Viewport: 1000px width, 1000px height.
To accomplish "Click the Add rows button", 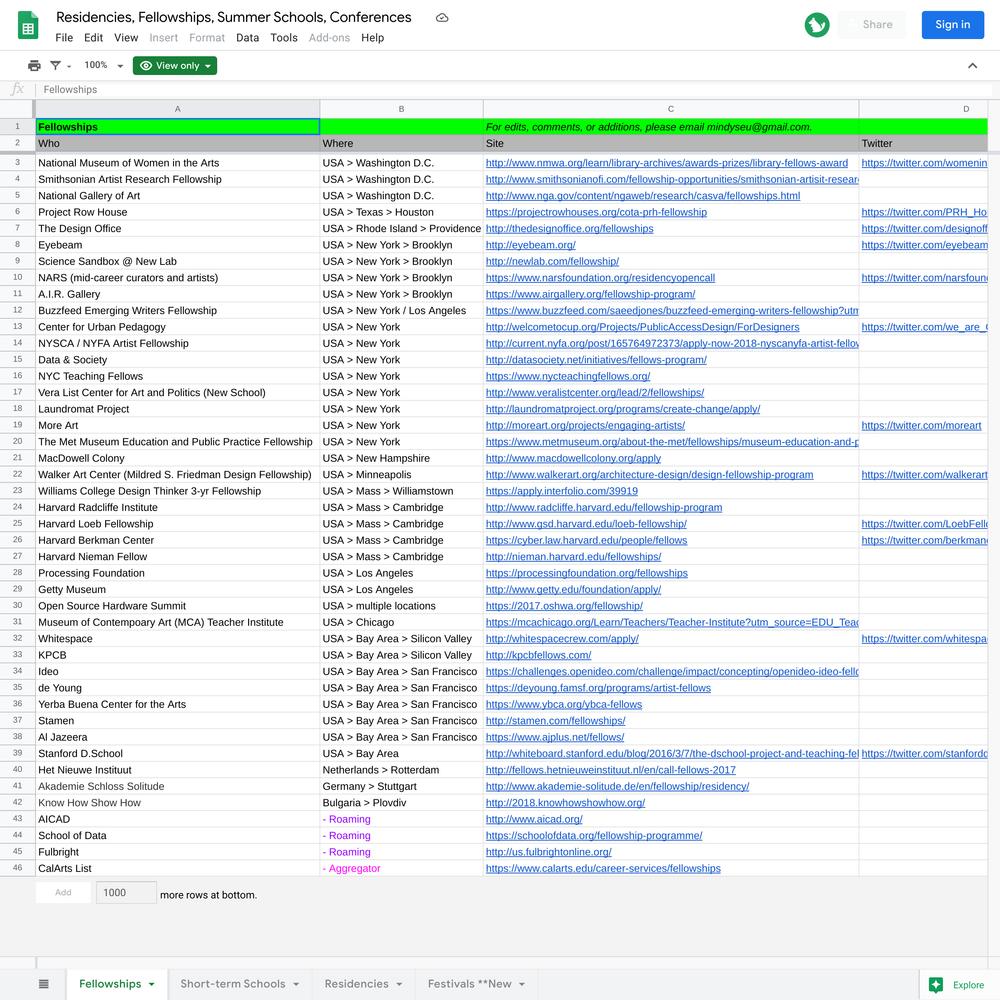I will 63,893.
